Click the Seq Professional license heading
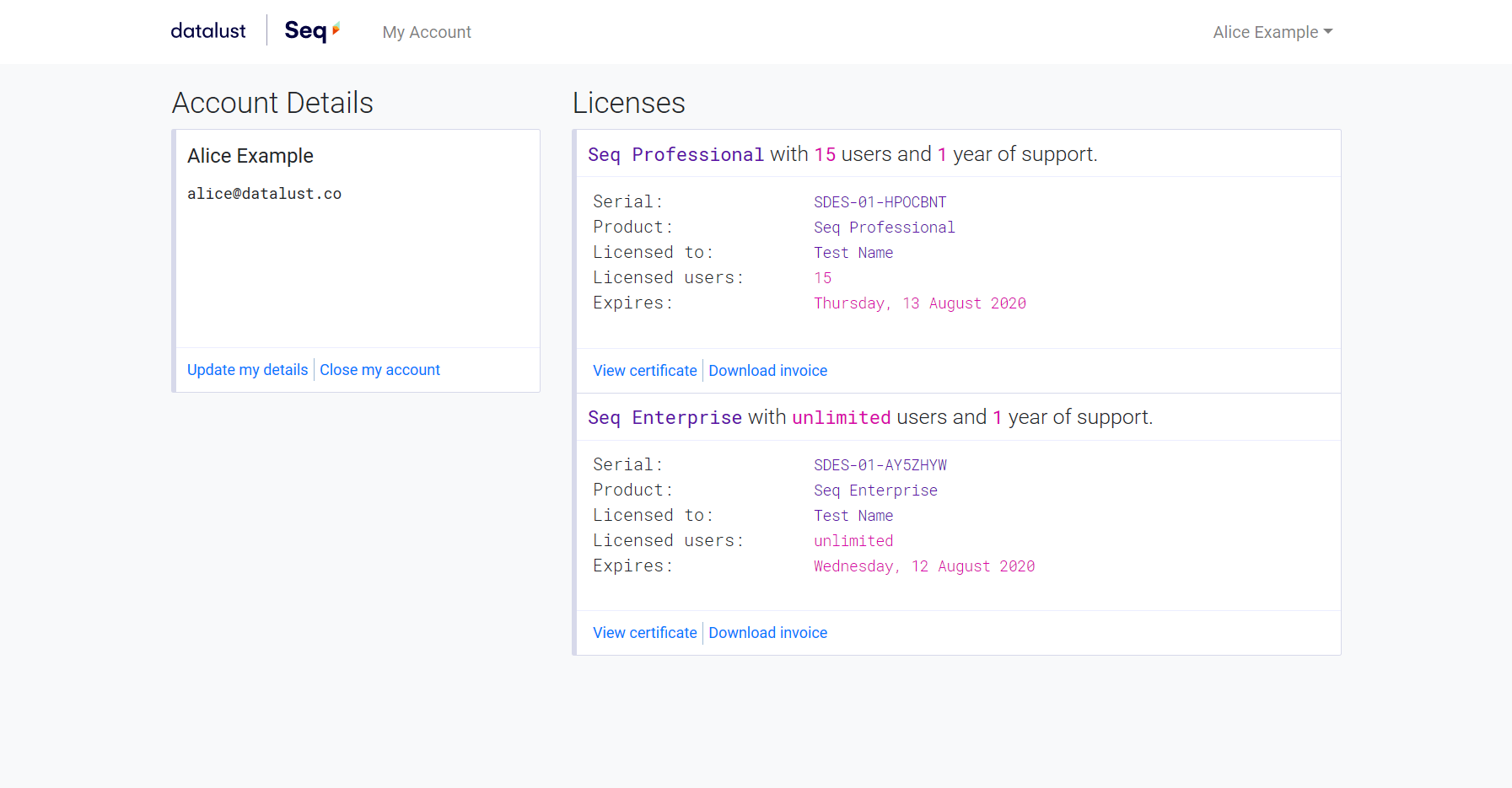Screen dimensions: 1512x788 coord(842,154)
